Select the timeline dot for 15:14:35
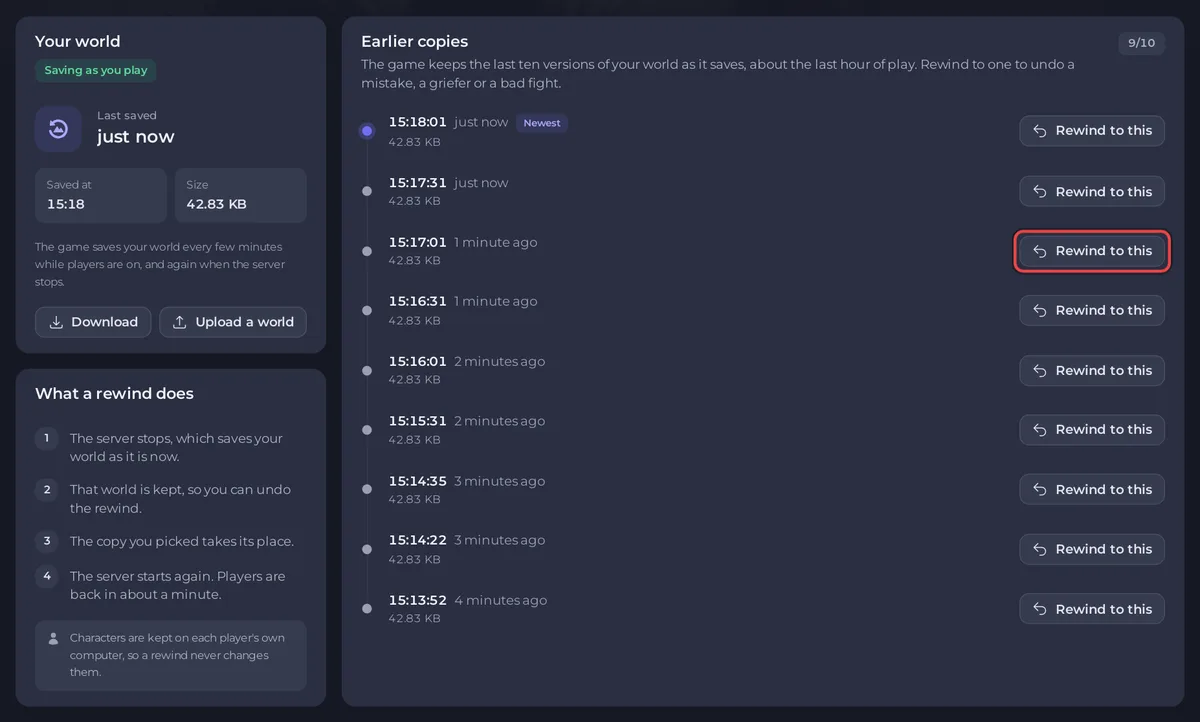Image resolution: width=1200 pixels, height=722 pixels. (x=367, y=490)
